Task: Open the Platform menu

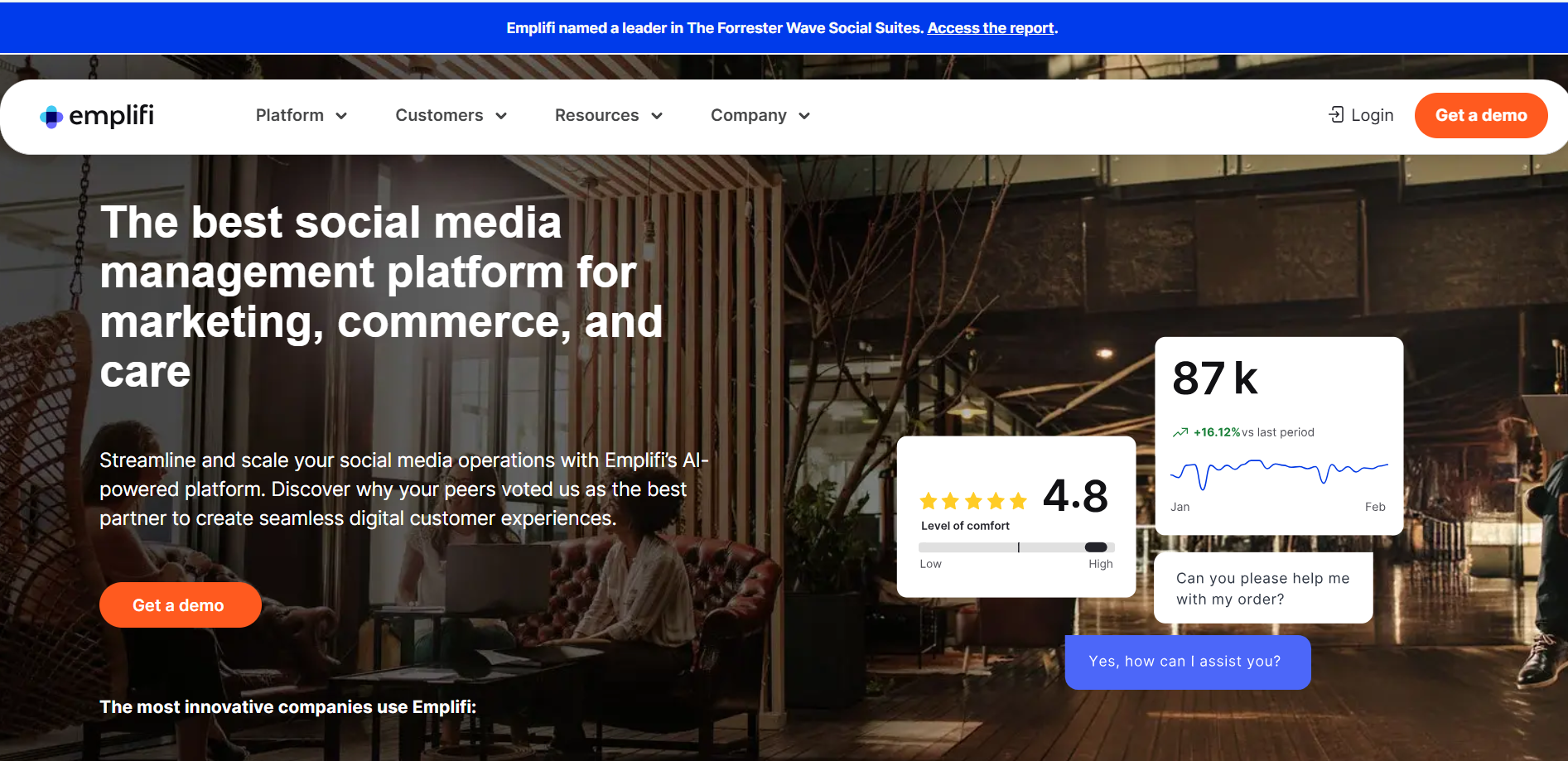Action: (x=302, y=115)
